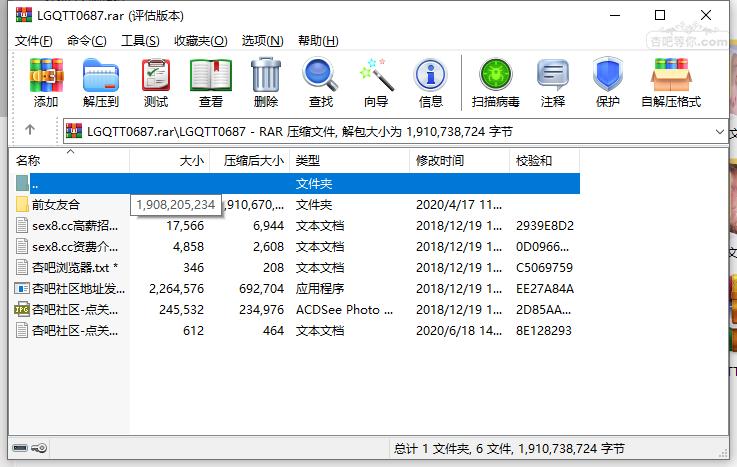Sort by 压缩后大小 column header
Screen dimensions: 737x467
click(250, 161)
